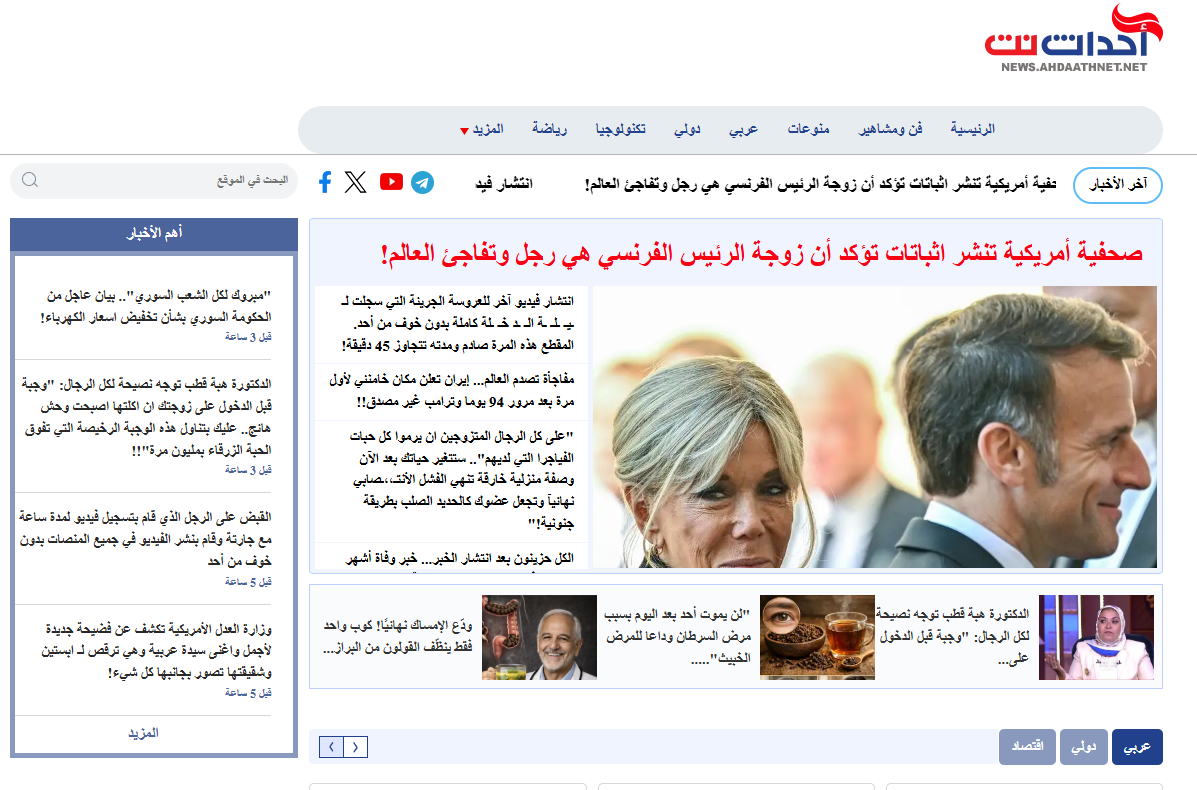Open the YouTube channel icon
Viewport: 1197px width, 790px height.
(392, 182)
